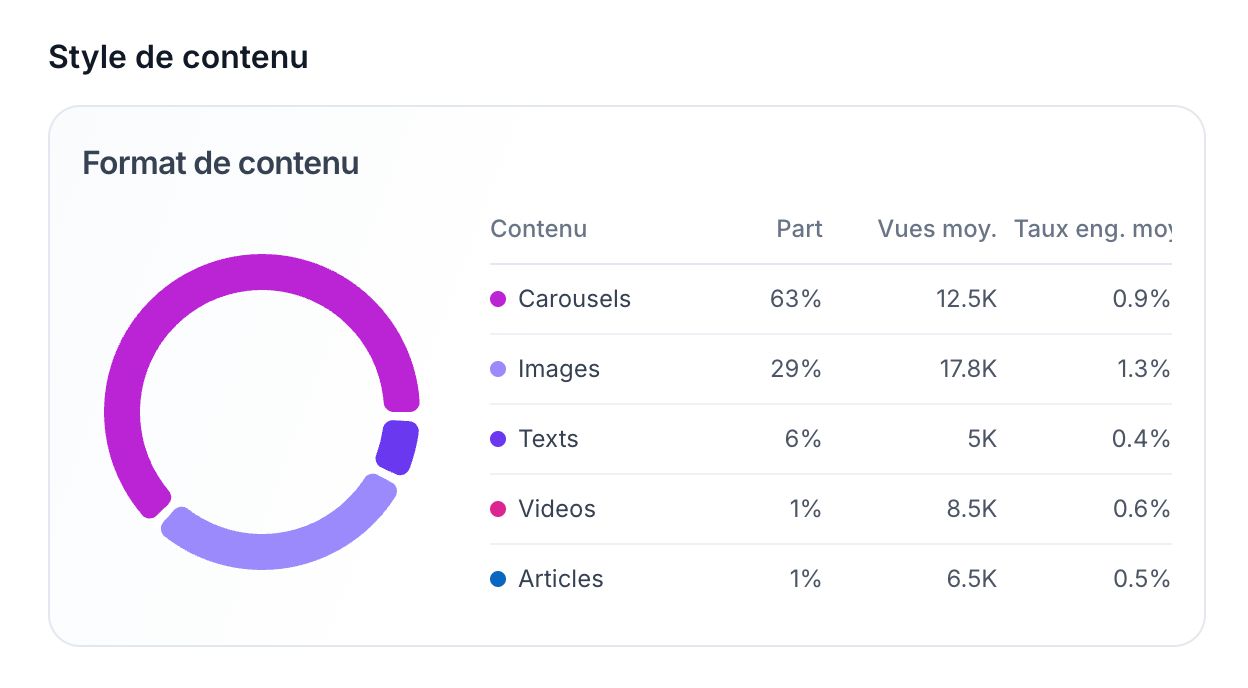Click the Images row label
The width and height of the screenshot is (1248, 688).
pyautogui.click(x=559, y=369)
